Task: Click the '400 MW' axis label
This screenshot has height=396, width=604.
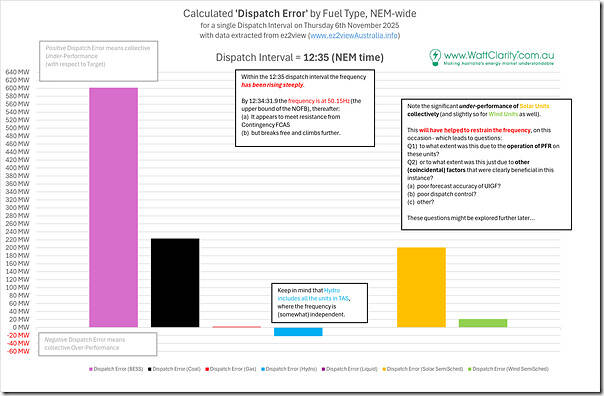Action: point(17,168)
